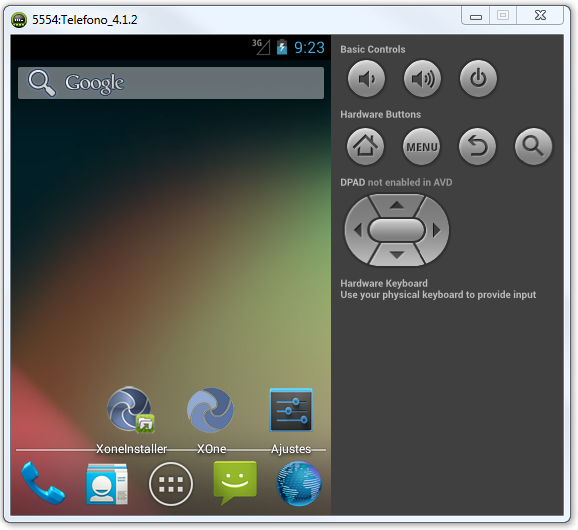Click the hardware Home button
This screenshot has height=530, width=578.
[365, 146]
